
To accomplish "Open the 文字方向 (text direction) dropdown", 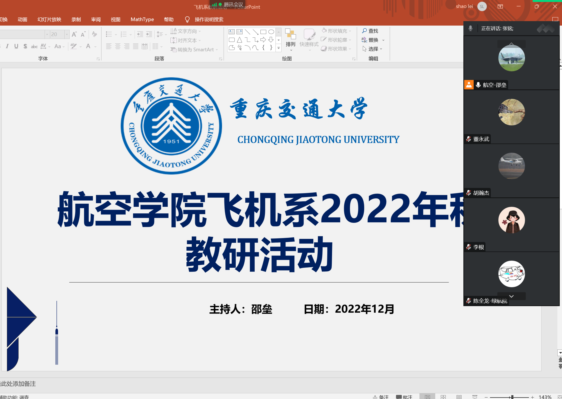I will click(186, 31).
